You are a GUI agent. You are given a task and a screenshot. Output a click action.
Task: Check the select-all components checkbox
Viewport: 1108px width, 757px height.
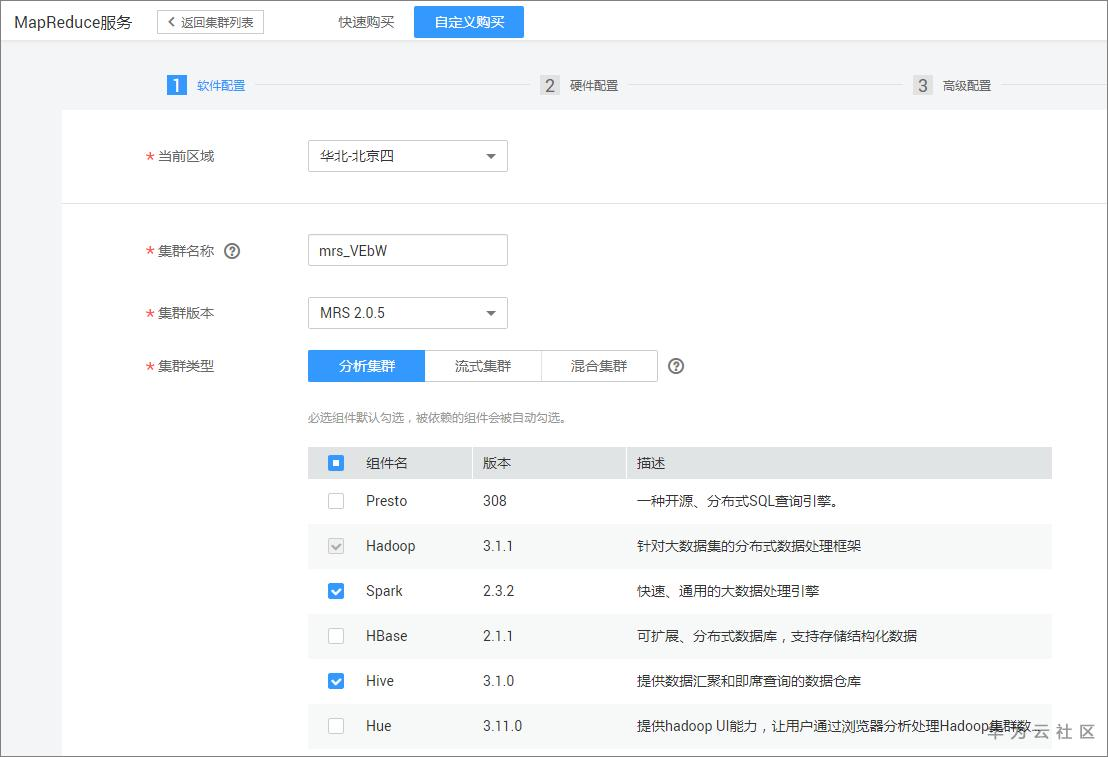tap(336, 462)
